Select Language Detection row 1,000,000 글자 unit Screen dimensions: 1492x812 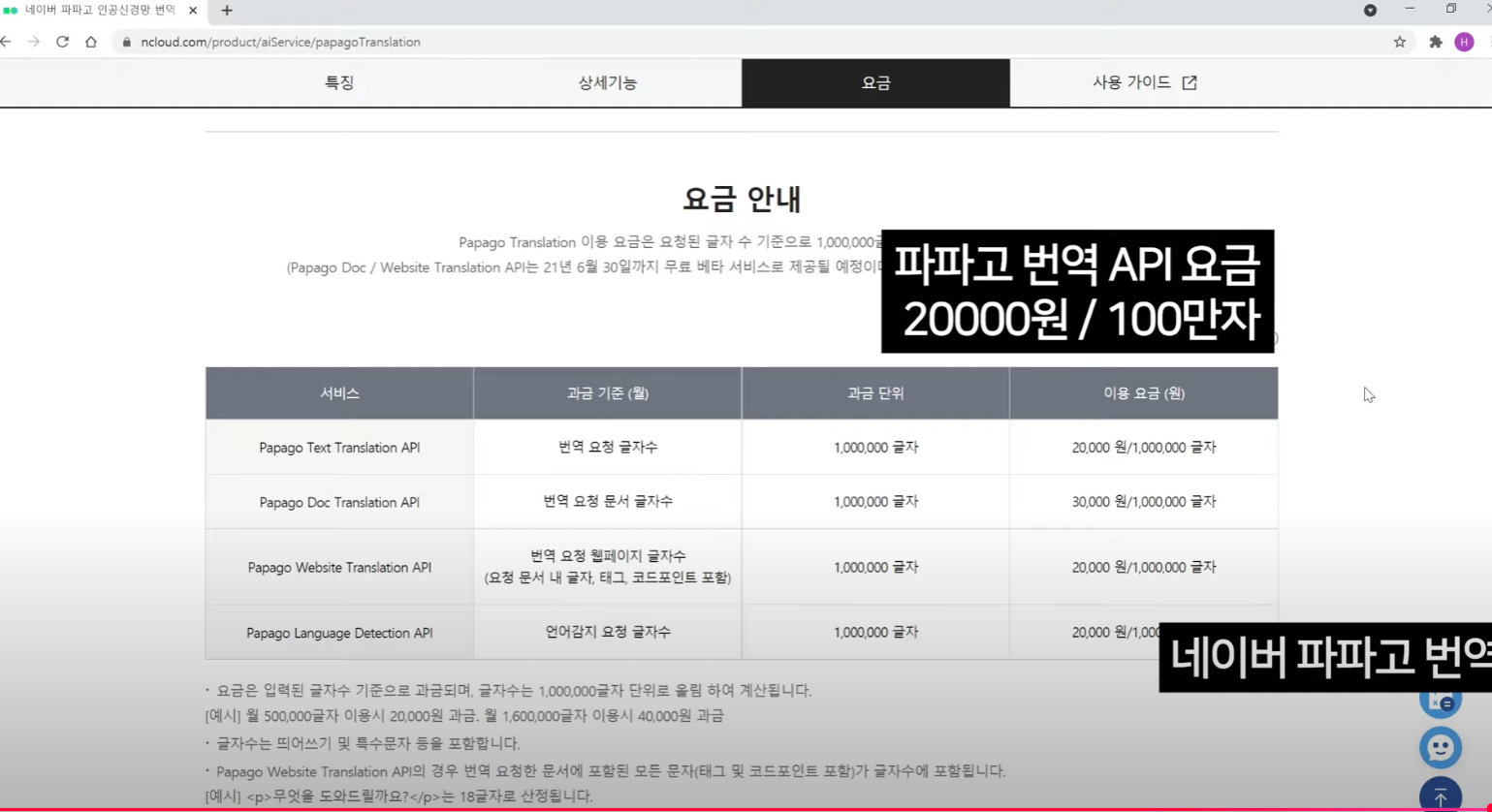coord(875,633)
